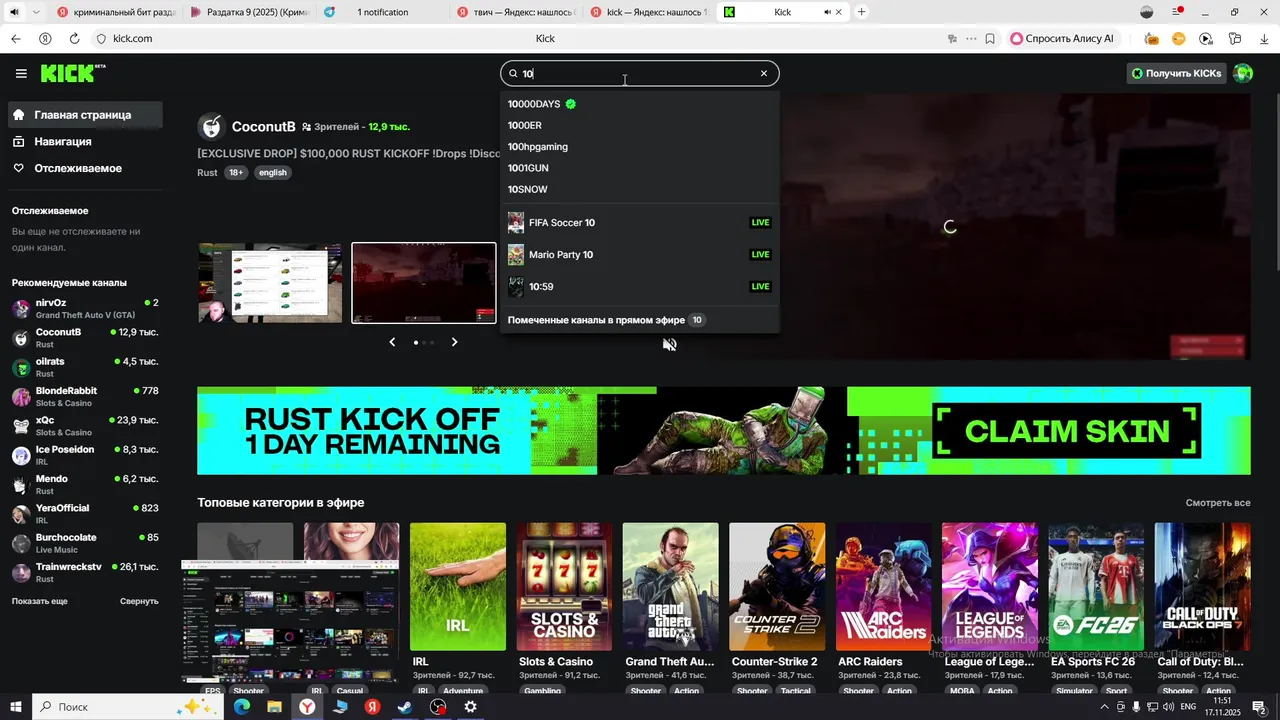1280x720 pixels.
Task: Open the League of Legends category card
Action: tap(990, 587)
